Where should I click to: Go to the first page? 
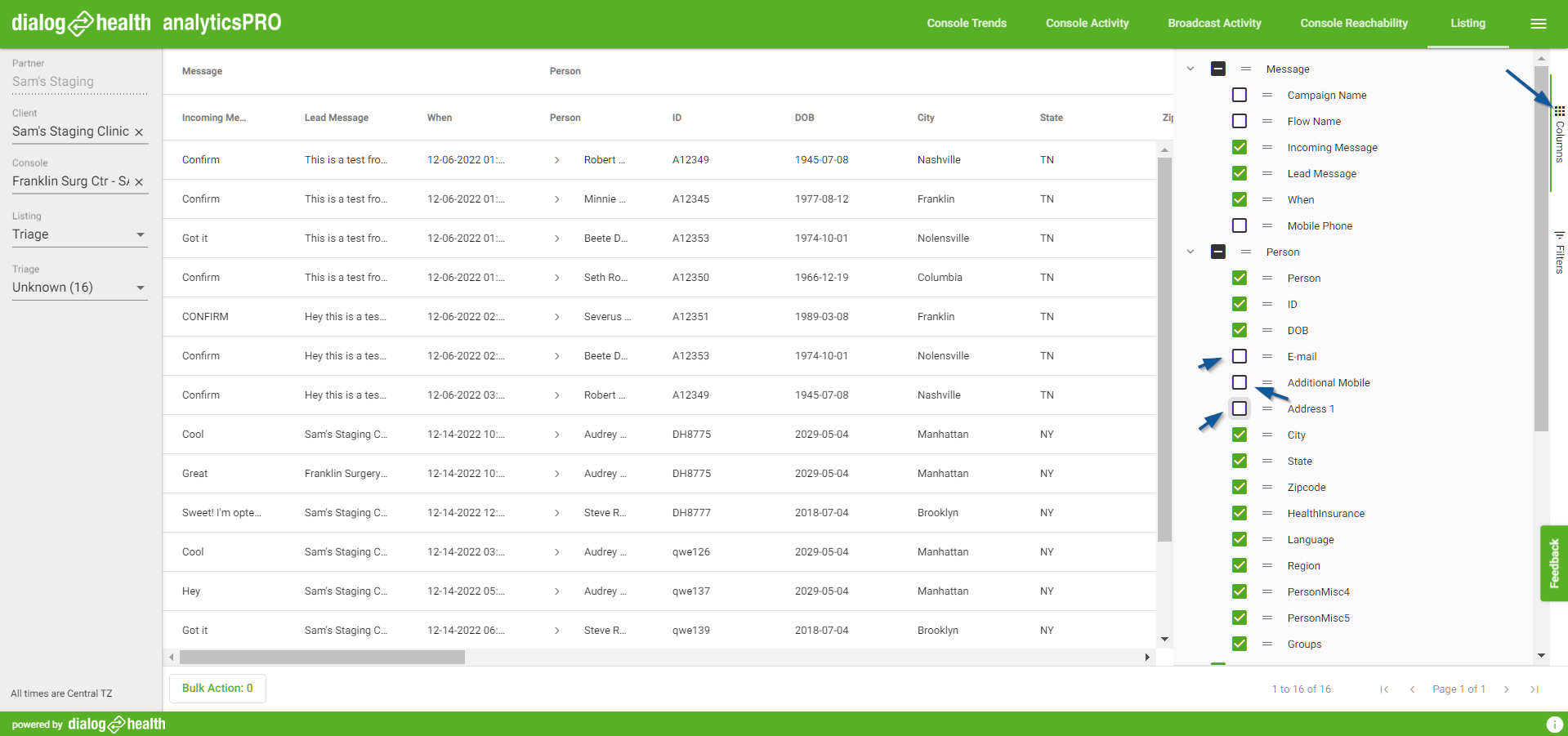pos(1384,689)
